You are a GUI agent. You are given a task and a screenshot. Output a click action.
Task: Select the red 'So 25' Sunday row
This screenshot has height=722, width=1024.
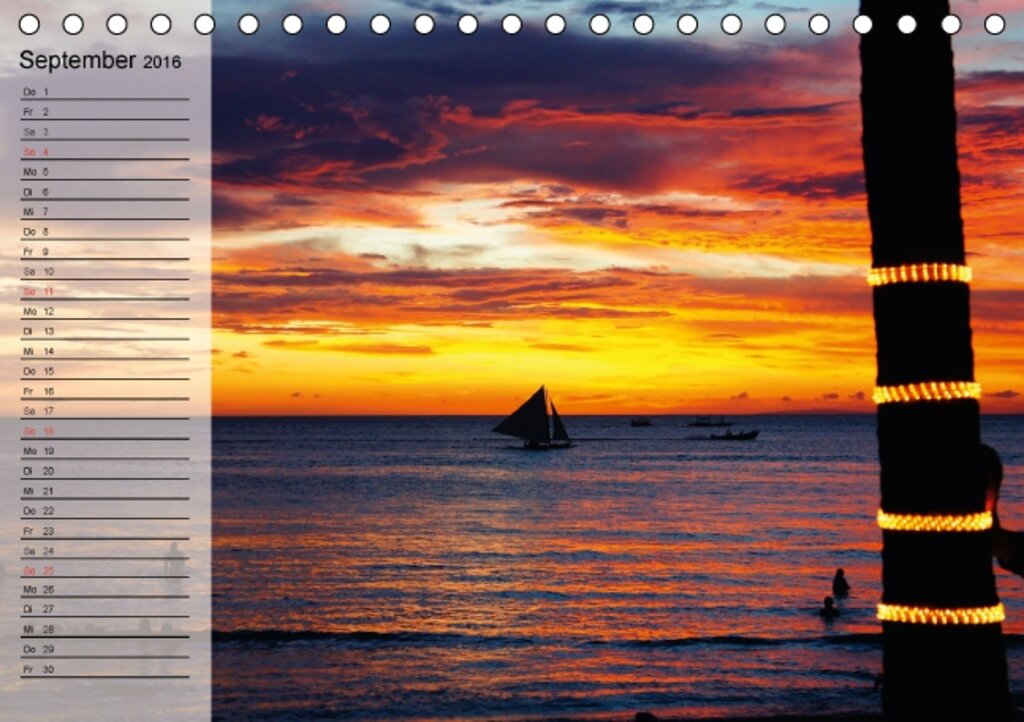[104, 570]
